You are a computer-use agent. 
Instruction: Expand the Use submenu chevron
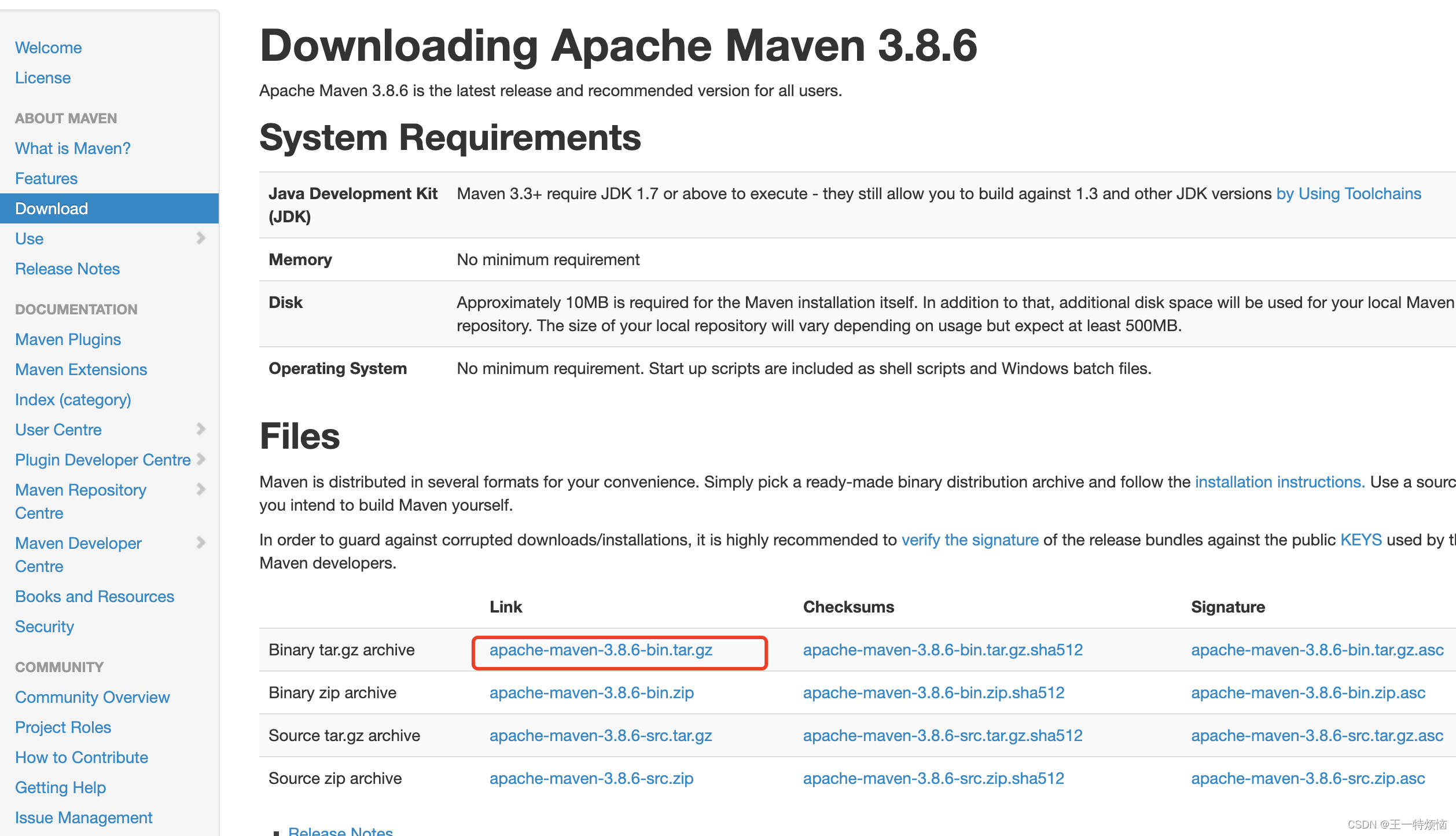pyautogui.click(x=201, y=238)
